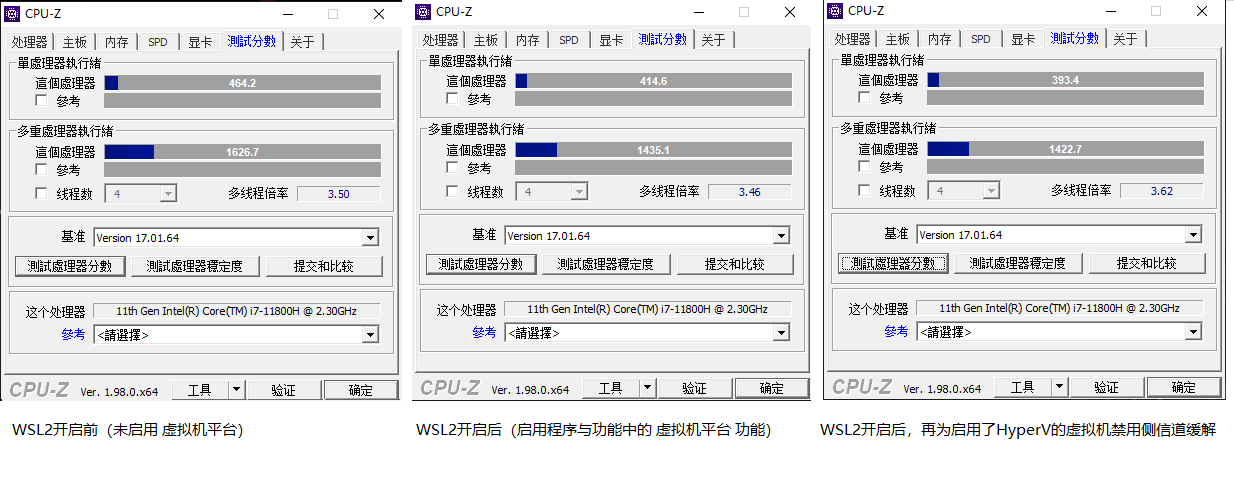Image resolution: width=1234 pixels, height=478 pixels.
Task: Enable multi-thread 參考 checkbox in middle window
Action: (452, 167)
